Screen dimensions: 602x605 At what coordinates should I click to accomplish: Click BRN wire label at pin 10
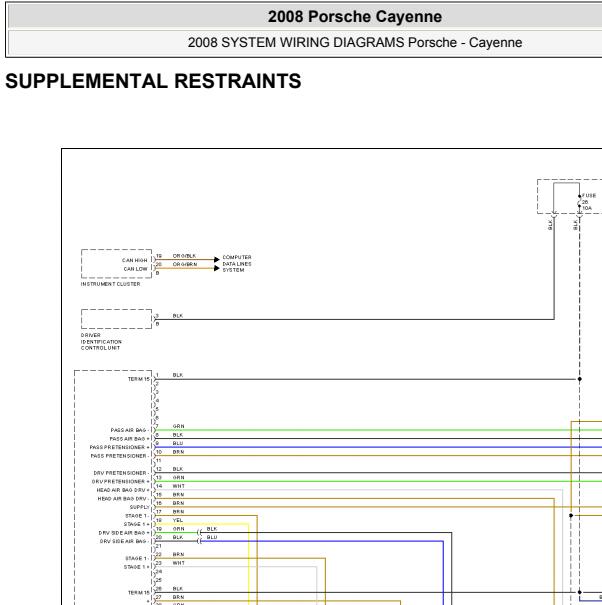click(178, 452)
